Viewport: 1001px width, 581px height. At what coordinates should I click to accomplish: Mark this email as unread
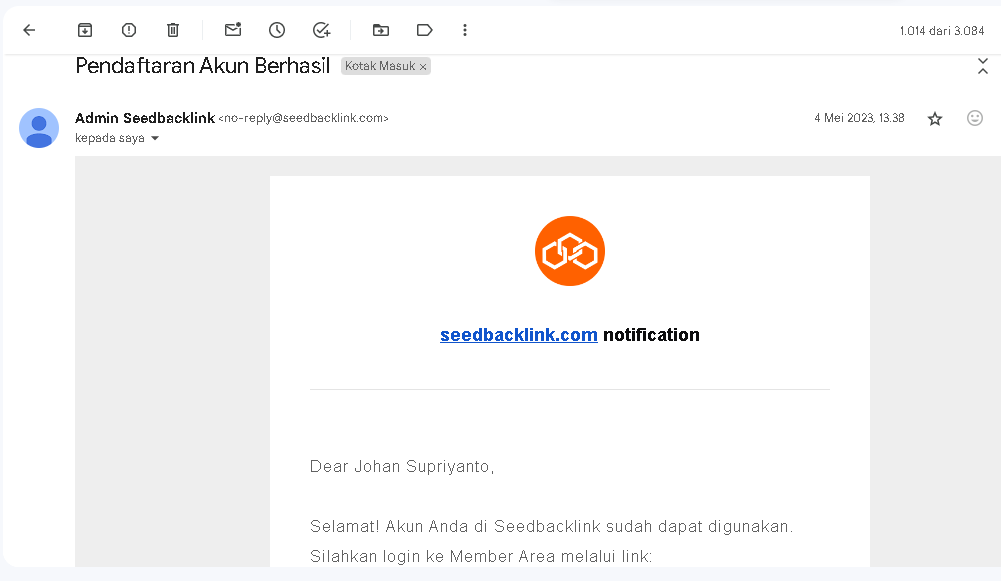(233, 29)
